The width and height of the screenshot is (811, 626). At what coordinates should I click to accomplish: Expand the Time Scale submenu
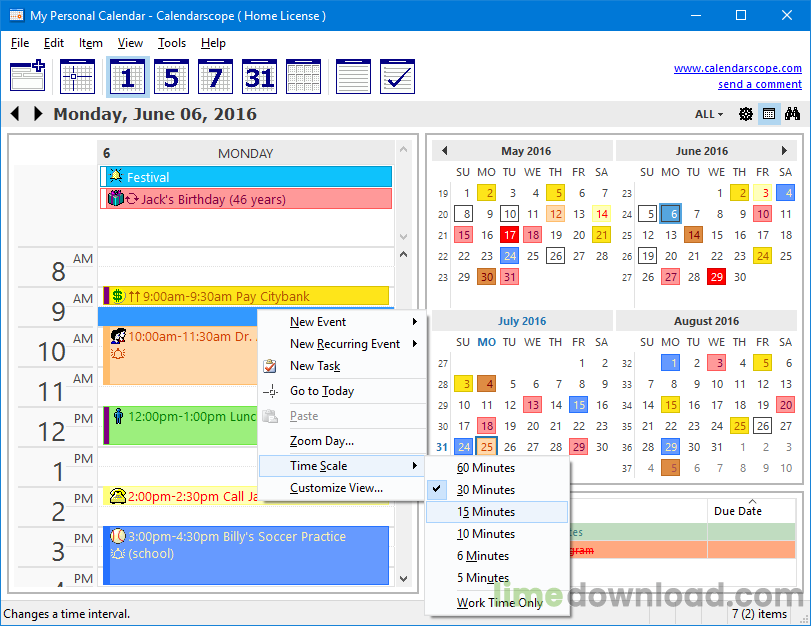point(342,466)
